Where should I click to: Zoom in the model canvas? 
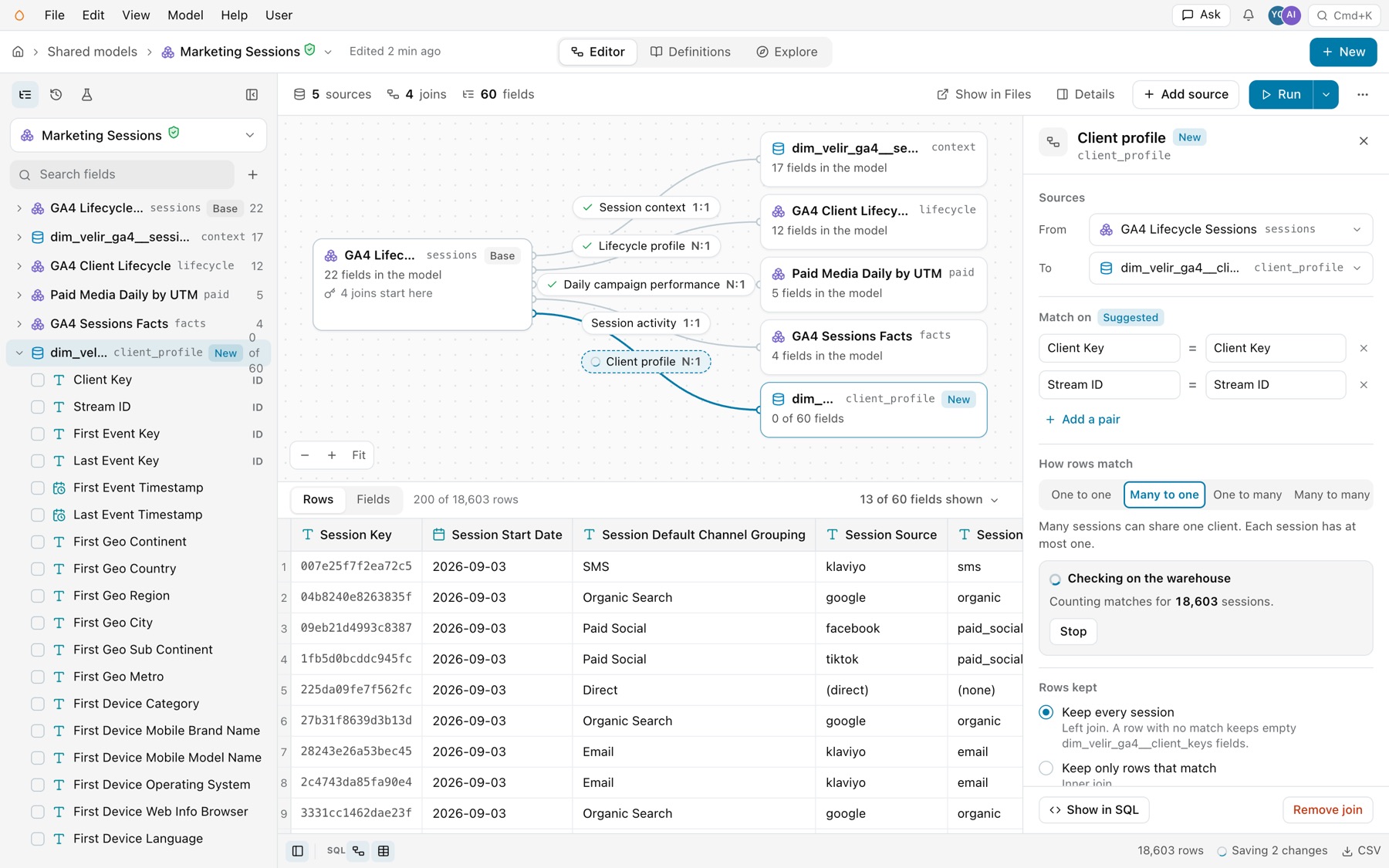(332, 455)
